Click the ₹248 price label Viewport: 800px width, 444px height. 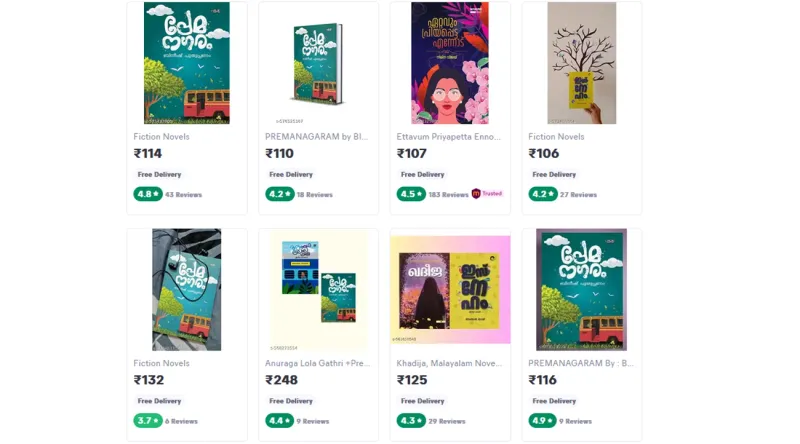(282, 380)
